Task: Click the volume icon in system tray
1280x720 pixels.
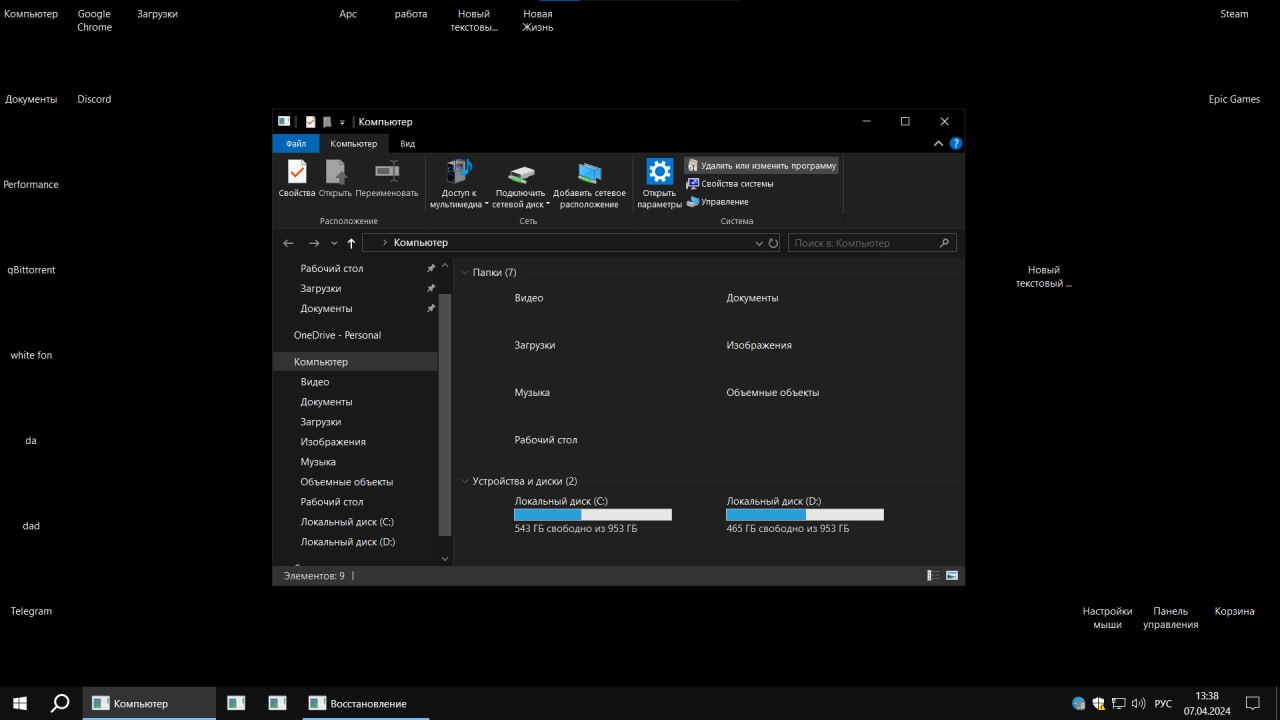Action: click(1139, 704)
